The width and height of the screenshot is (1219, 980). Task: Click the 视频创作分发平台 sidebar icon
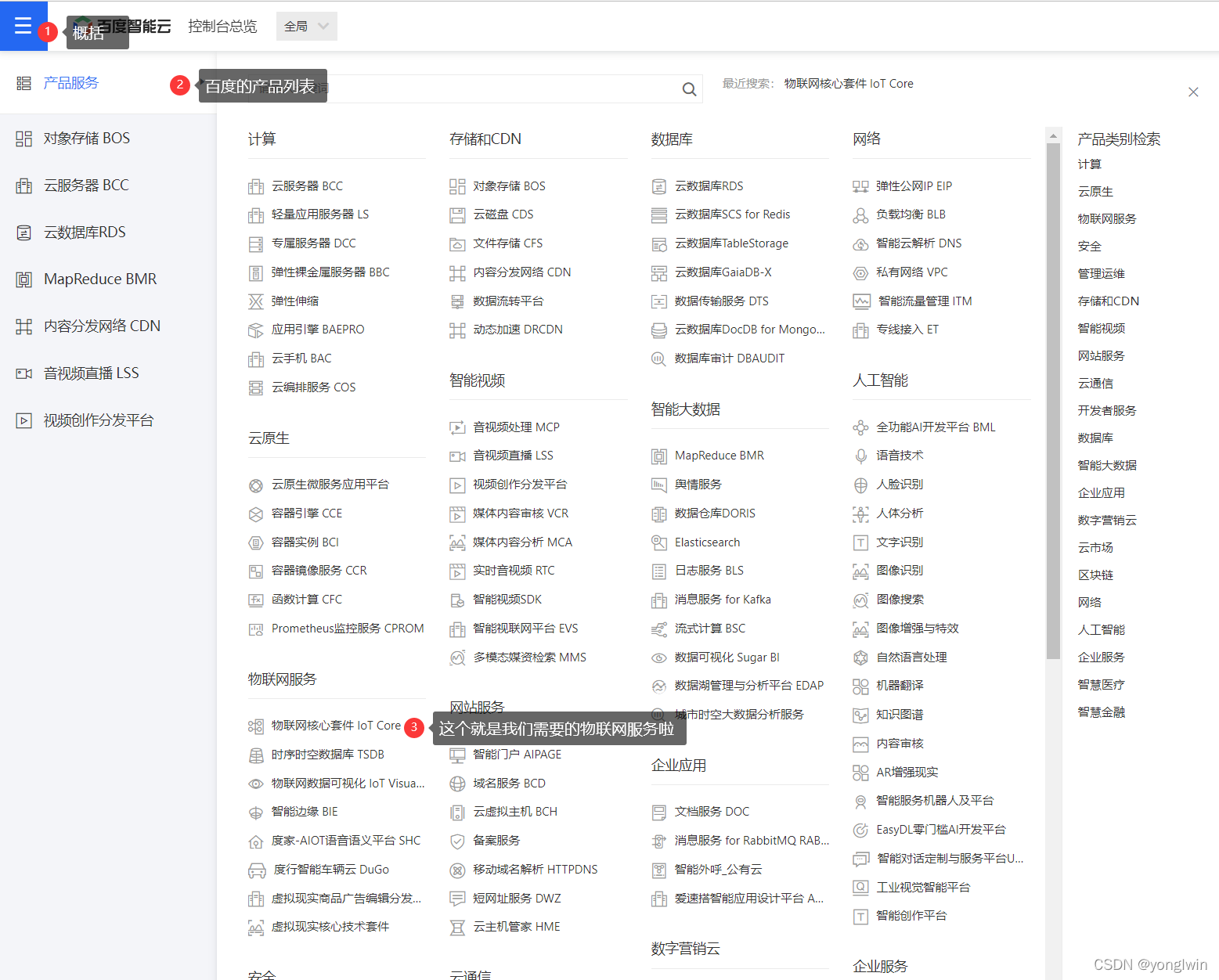pyautogui.click(x=24, y=420)
